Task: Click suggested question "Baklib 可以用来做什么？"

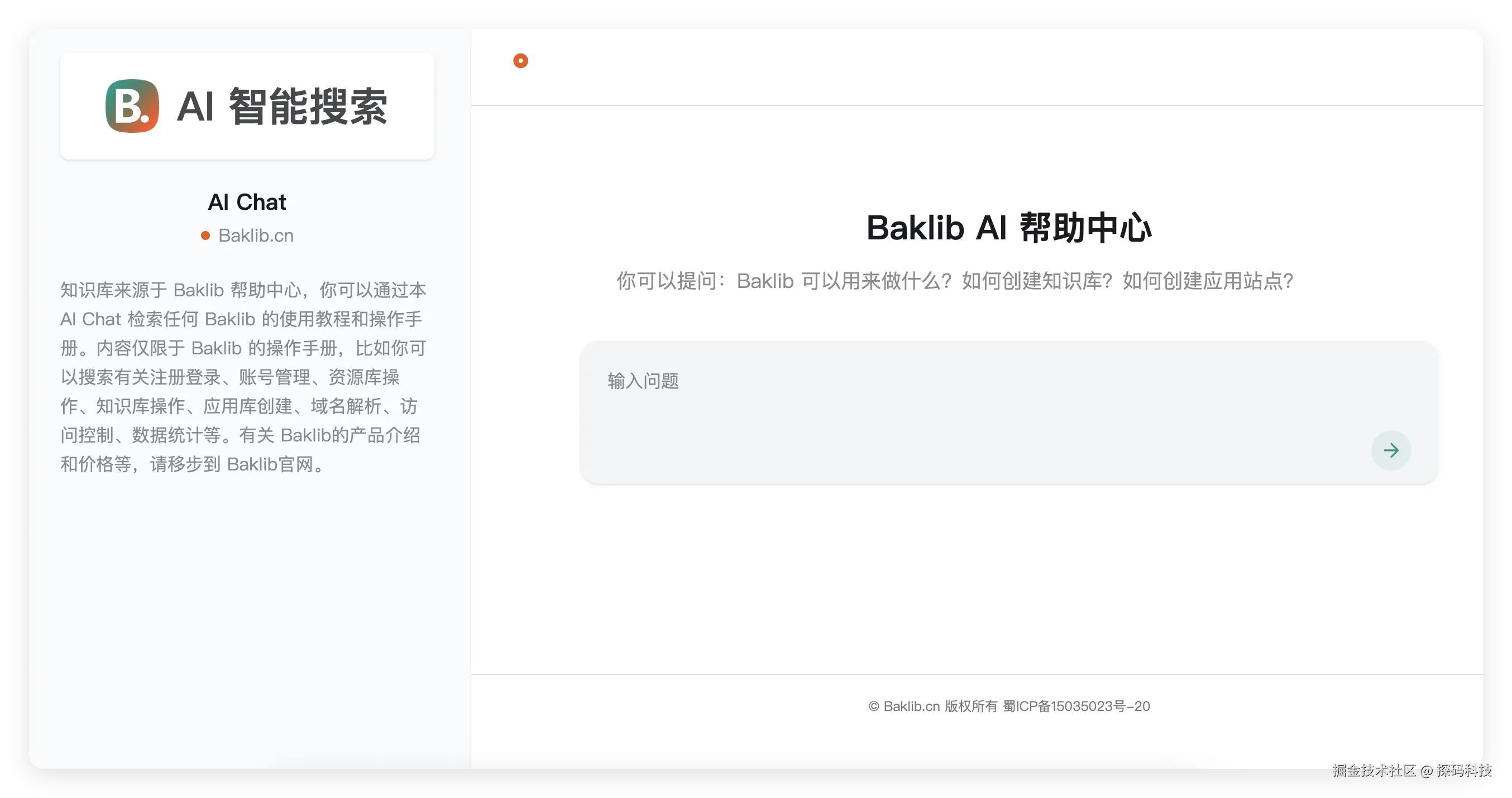Action: pyautogui.click(x=844, y=281)
